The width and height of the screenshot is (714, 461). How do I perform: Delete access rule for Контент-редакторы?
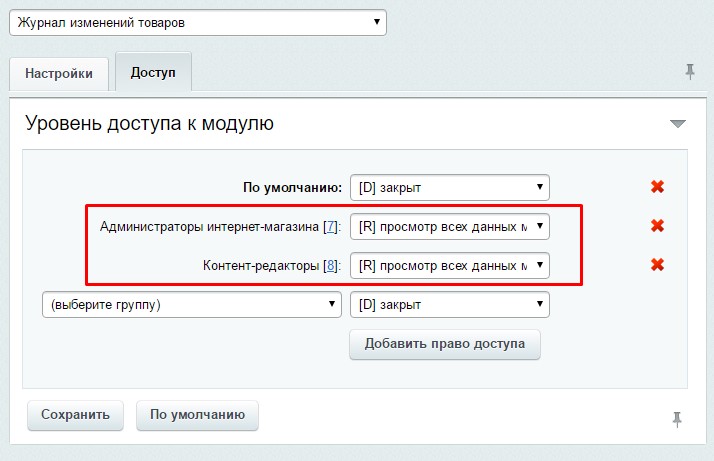point(657,265)
